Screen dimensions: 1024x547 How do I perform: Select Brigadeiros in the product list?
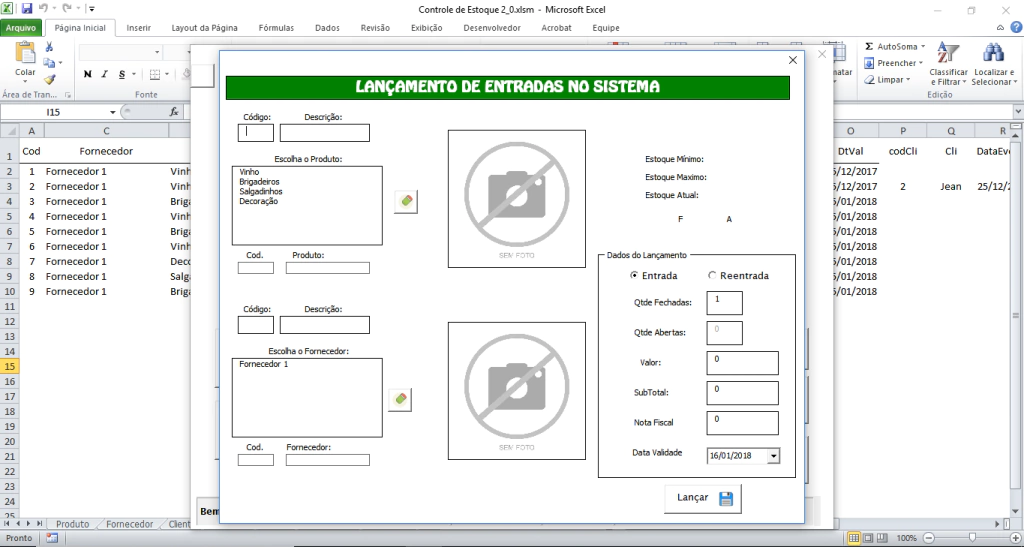pyautogui.click(x=260, y=182)
